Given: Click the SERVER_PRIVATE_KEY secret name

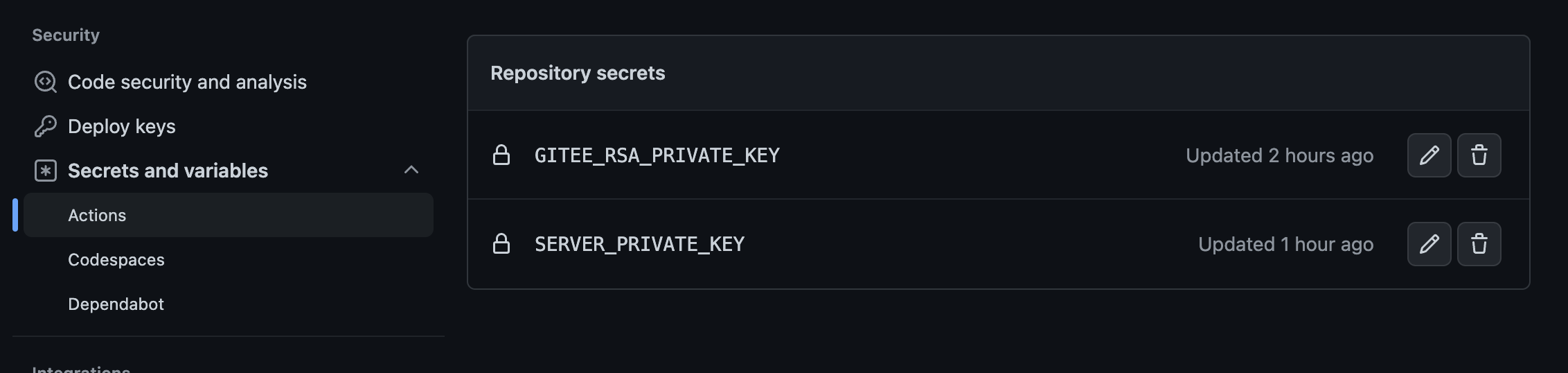Looking at the screenshot, I should pos(639,244).
